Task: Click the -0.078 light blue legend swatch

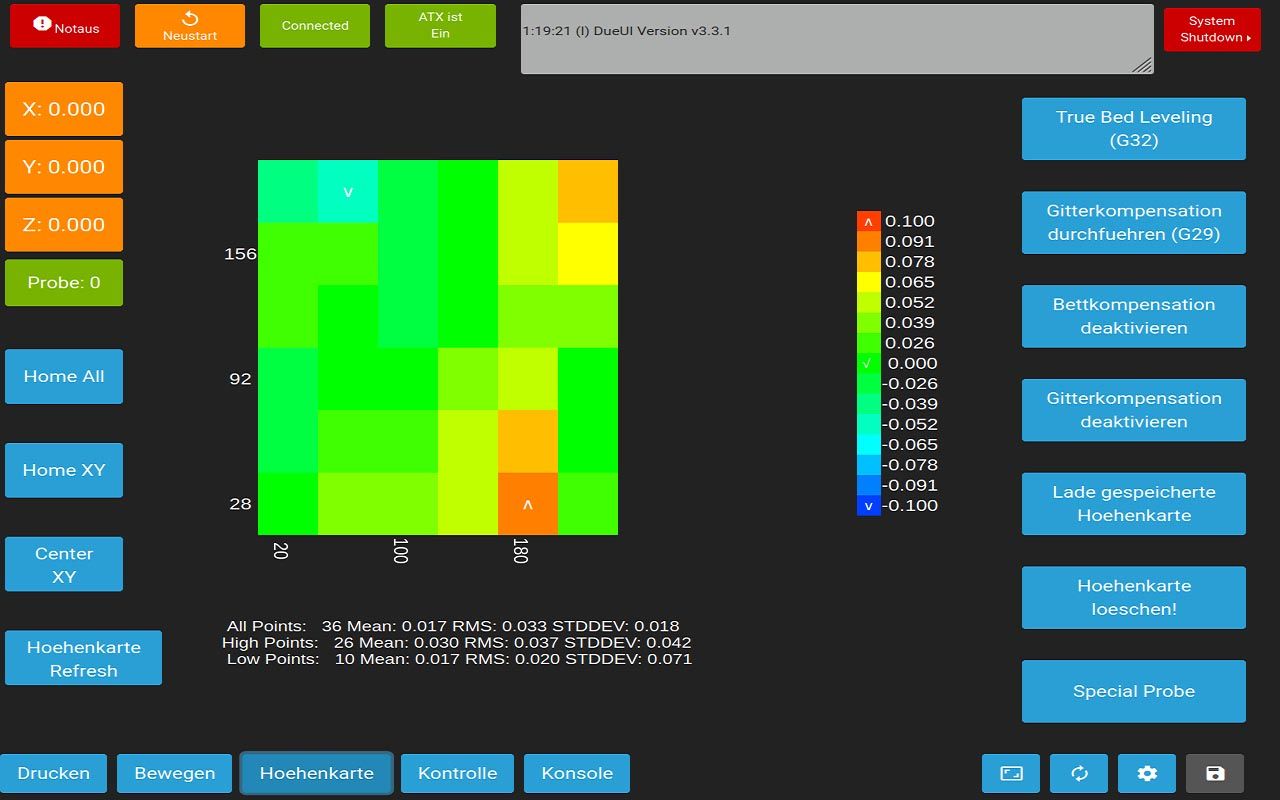Action: 868,464
